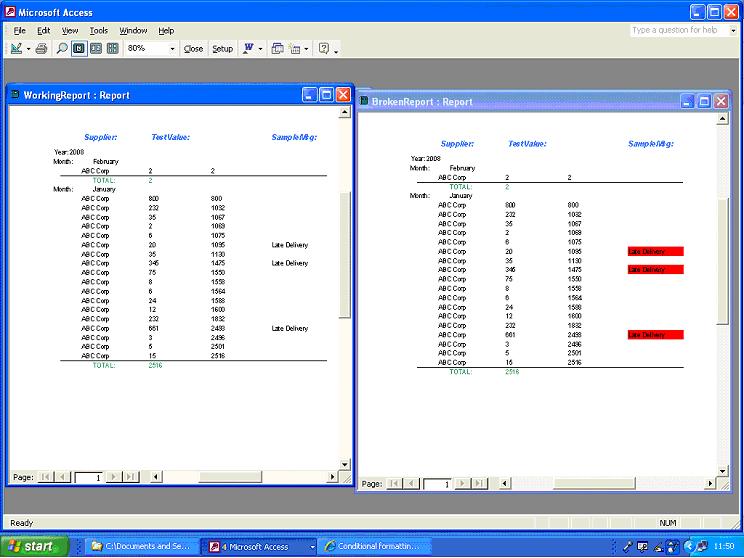Switch to Conditional formattin... browser taskbar button
The width and height of the screenshot is (744, 558).
tap(374, 546)
